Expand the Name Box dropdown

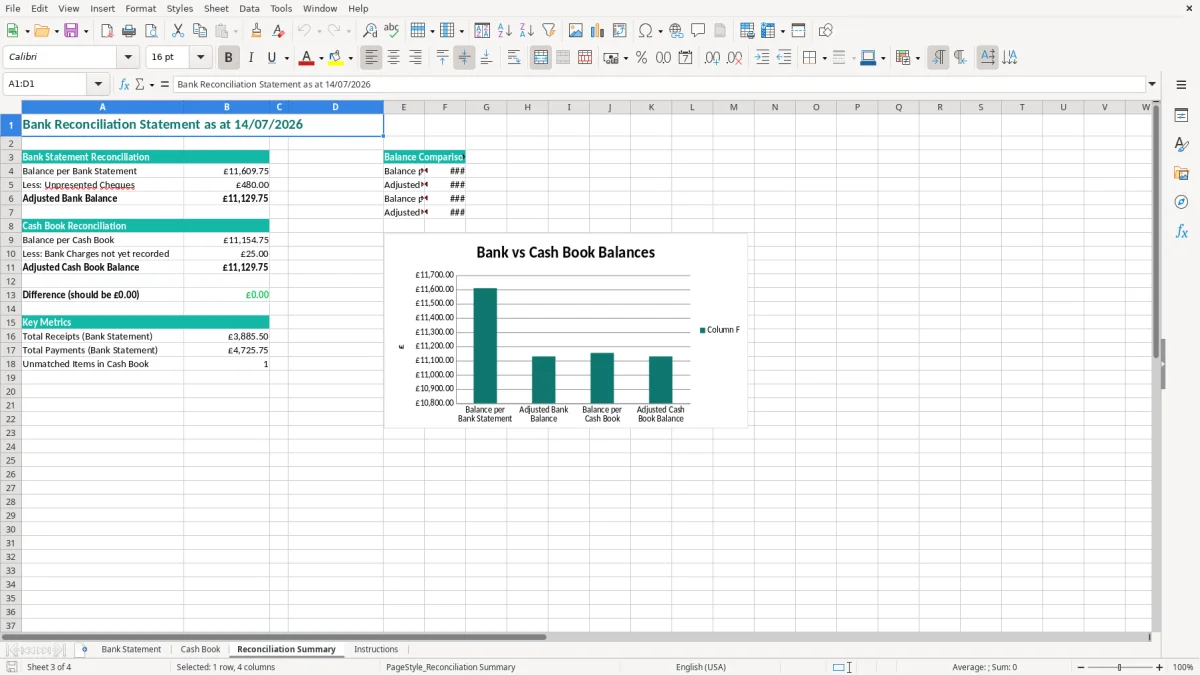pos(98,85)
